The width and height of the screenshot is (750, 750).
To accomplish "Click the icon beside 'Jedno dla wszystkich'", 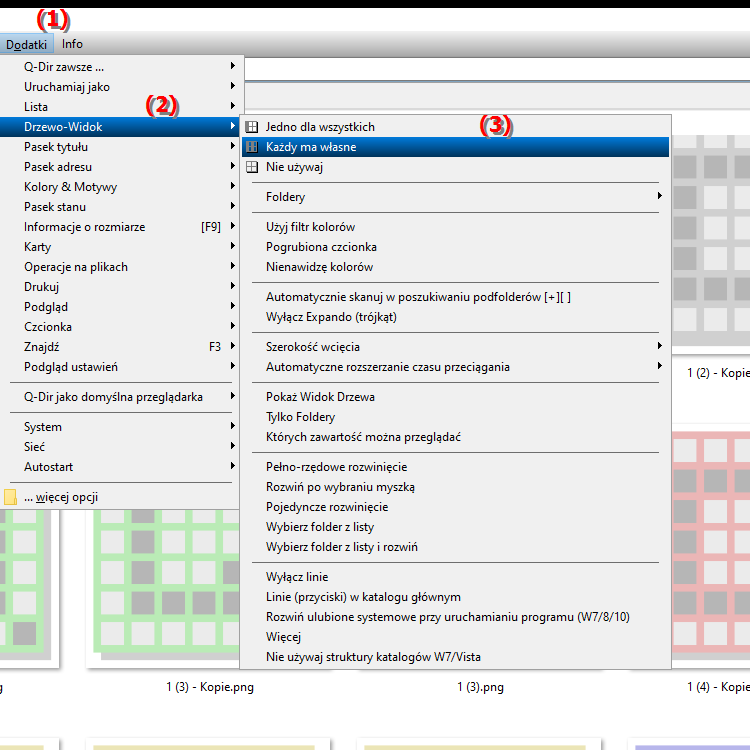I will point(252,127).
